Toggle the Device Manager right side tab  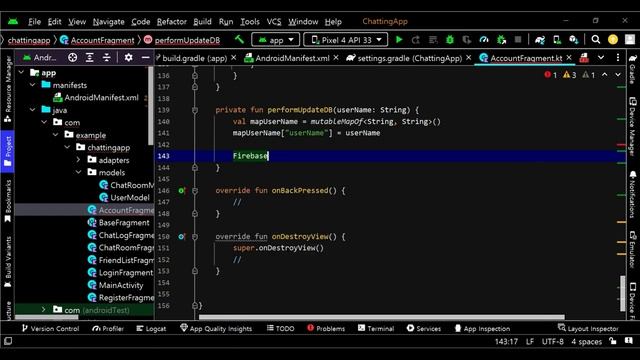pos(632,127)
